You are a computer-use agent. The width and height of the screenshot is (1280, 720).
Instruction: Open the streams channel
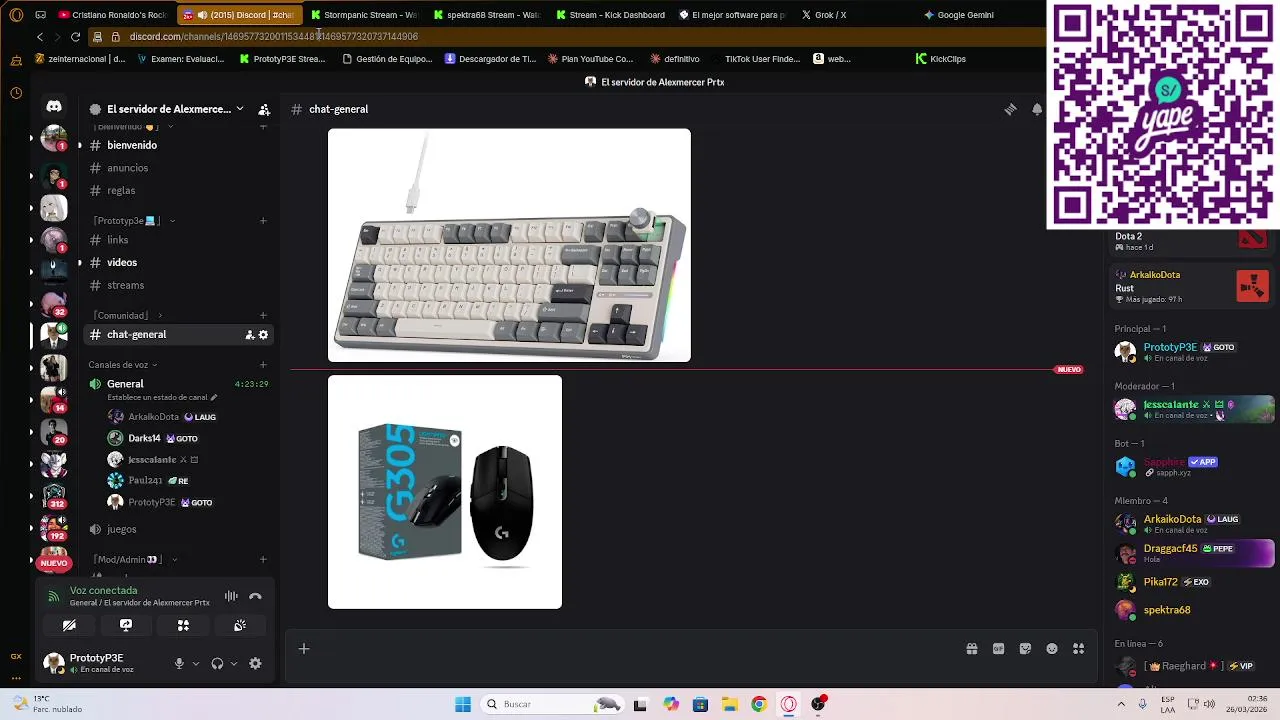(x=177, y=285)
